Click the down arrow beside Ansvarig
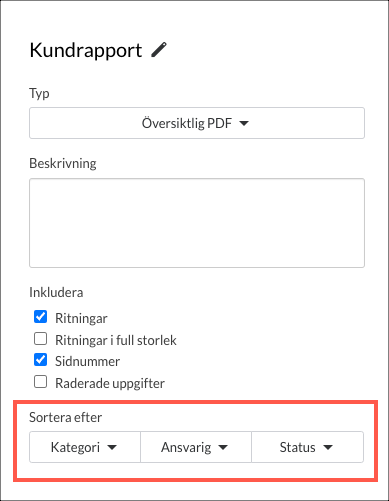The width and height of the screenshot is (389, 501). click(x=223, y=448)
